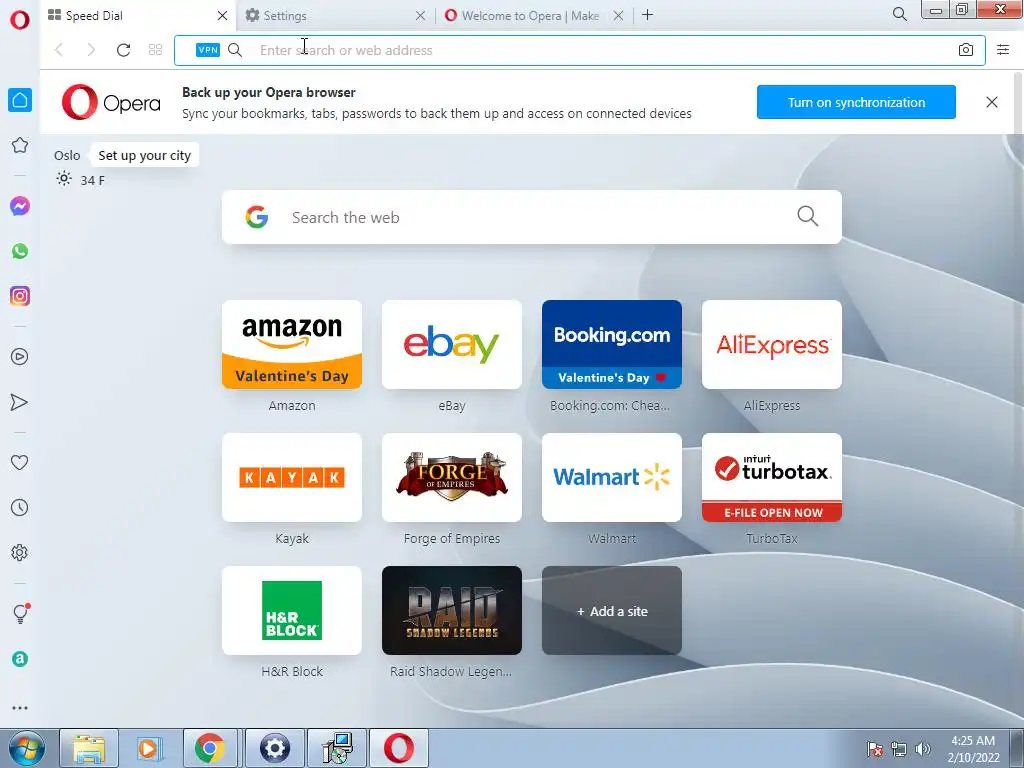Viewport: 1024px width, 768px height.
Task: Go to the Home sidebar icon
Action: (20, 100)
